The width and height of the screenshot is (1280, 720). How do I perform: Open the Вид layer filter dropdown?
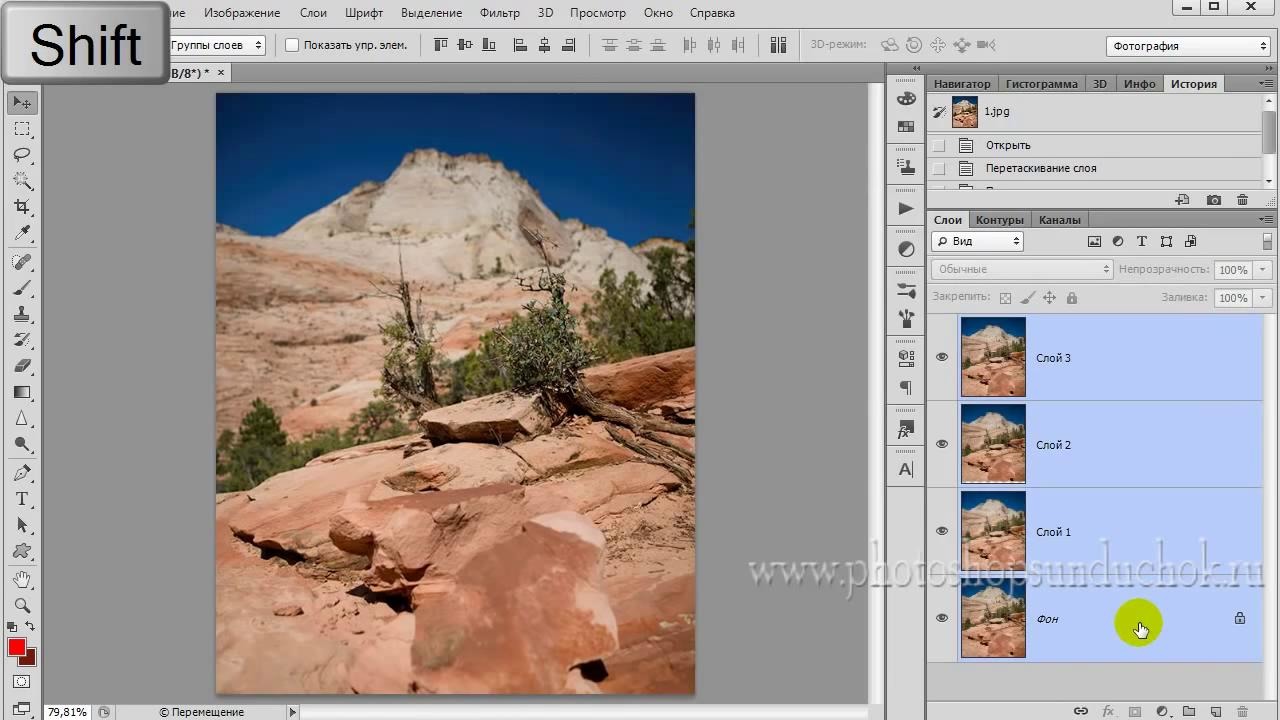(978, 241)
